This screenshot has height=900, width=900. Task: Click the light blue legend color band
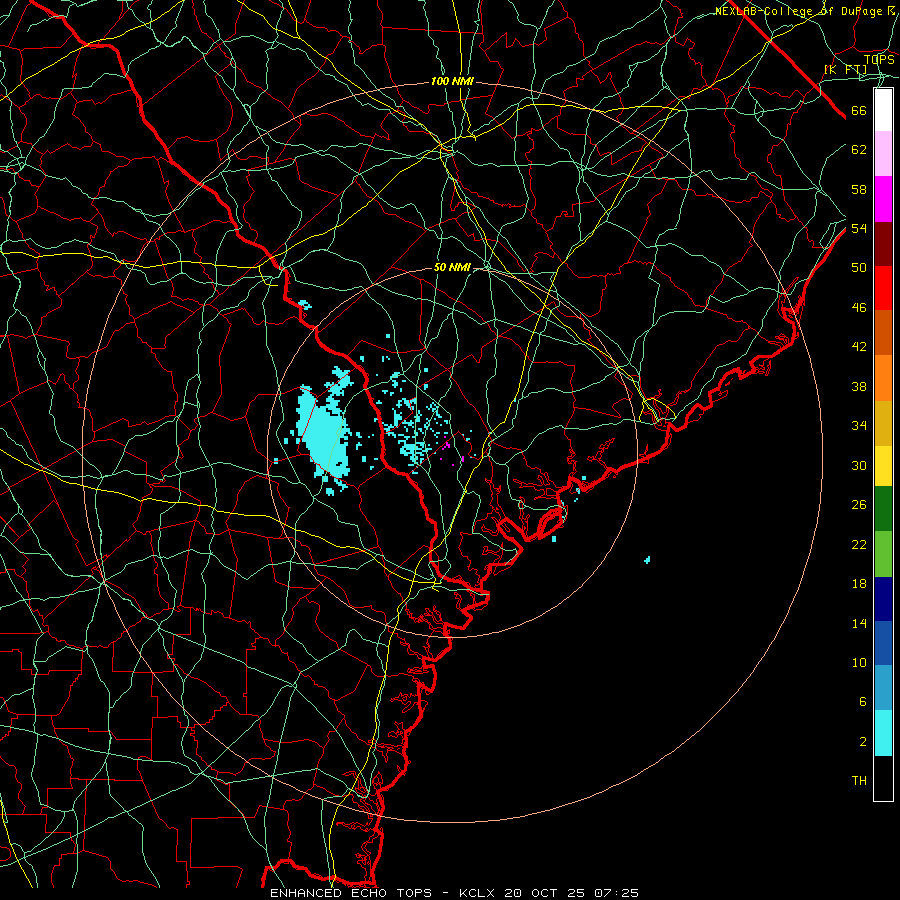coord(883,687)
